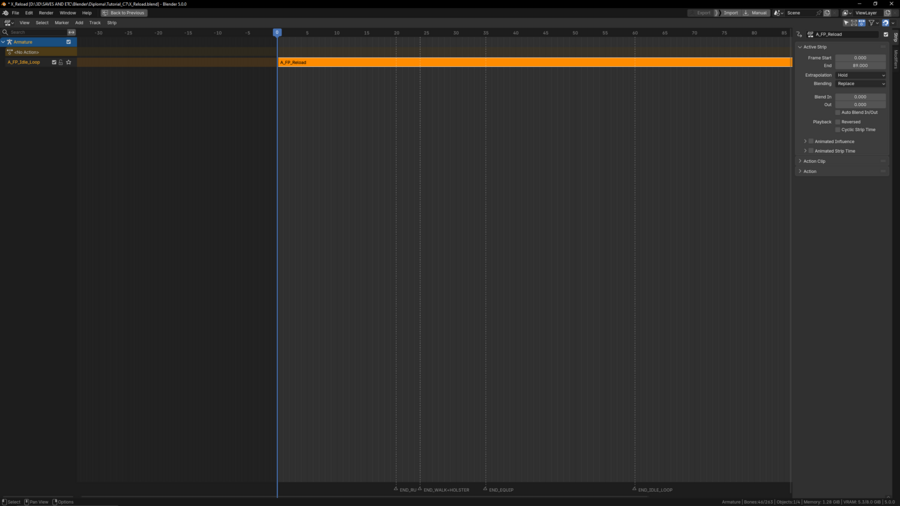Click the magnifier icon in the channel search
This screenshot has width=900, height=506.
point(5,32)
